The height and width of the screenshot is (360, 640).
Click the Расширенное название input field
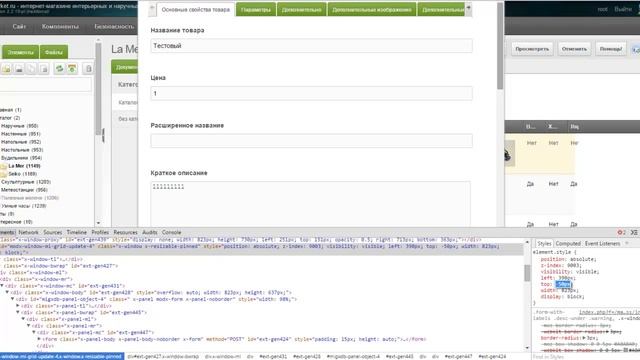(x=311, y=141)
